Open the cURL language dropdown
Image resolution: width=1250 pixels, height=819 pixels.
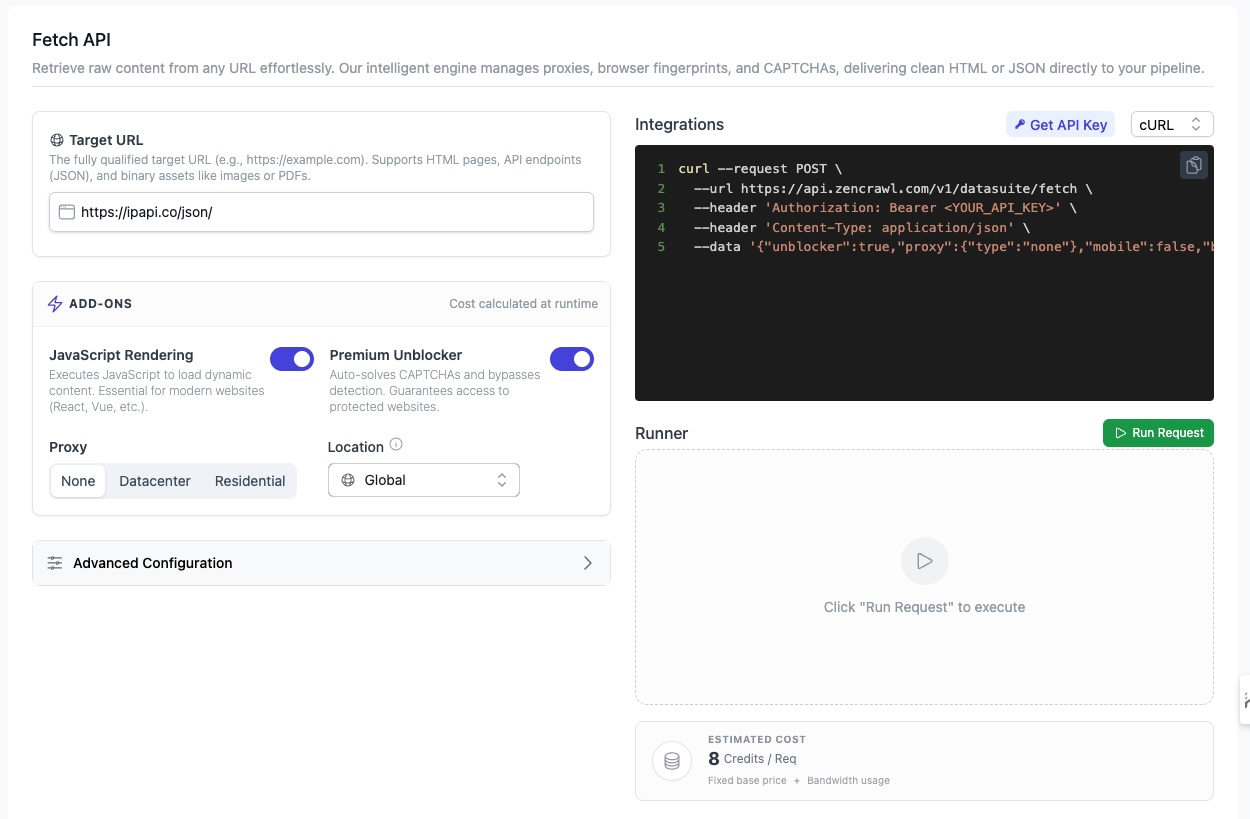pos(1171,125)
